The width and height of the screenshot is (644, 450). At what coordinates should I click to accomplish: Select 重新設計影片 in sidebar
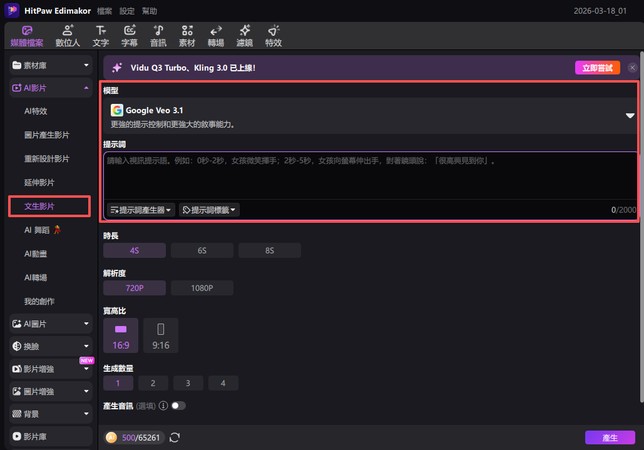(47, 159)
